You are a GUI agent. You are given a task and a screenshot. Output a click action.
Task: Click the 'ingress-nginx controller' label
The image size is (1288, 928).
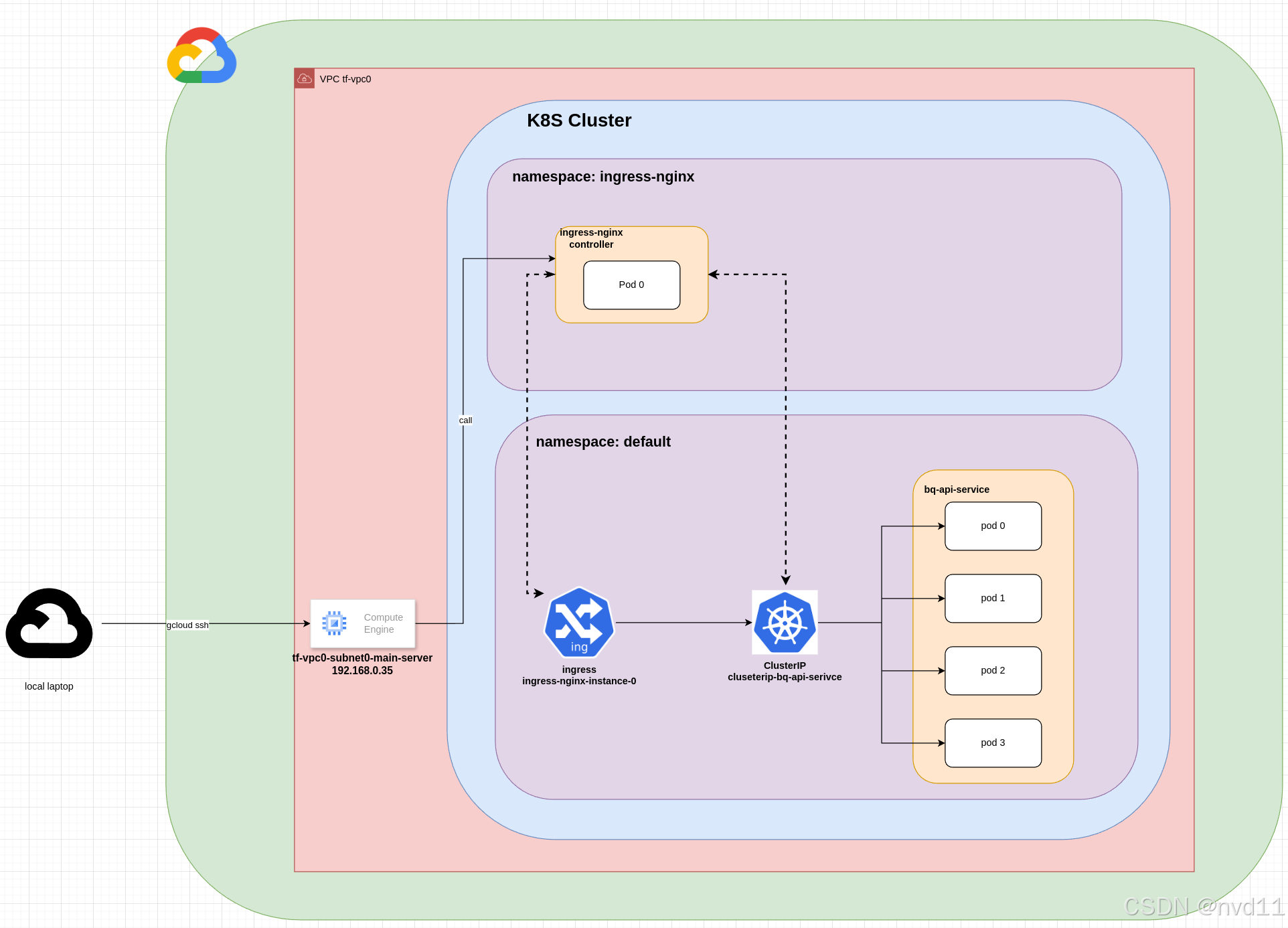(591, 238)
